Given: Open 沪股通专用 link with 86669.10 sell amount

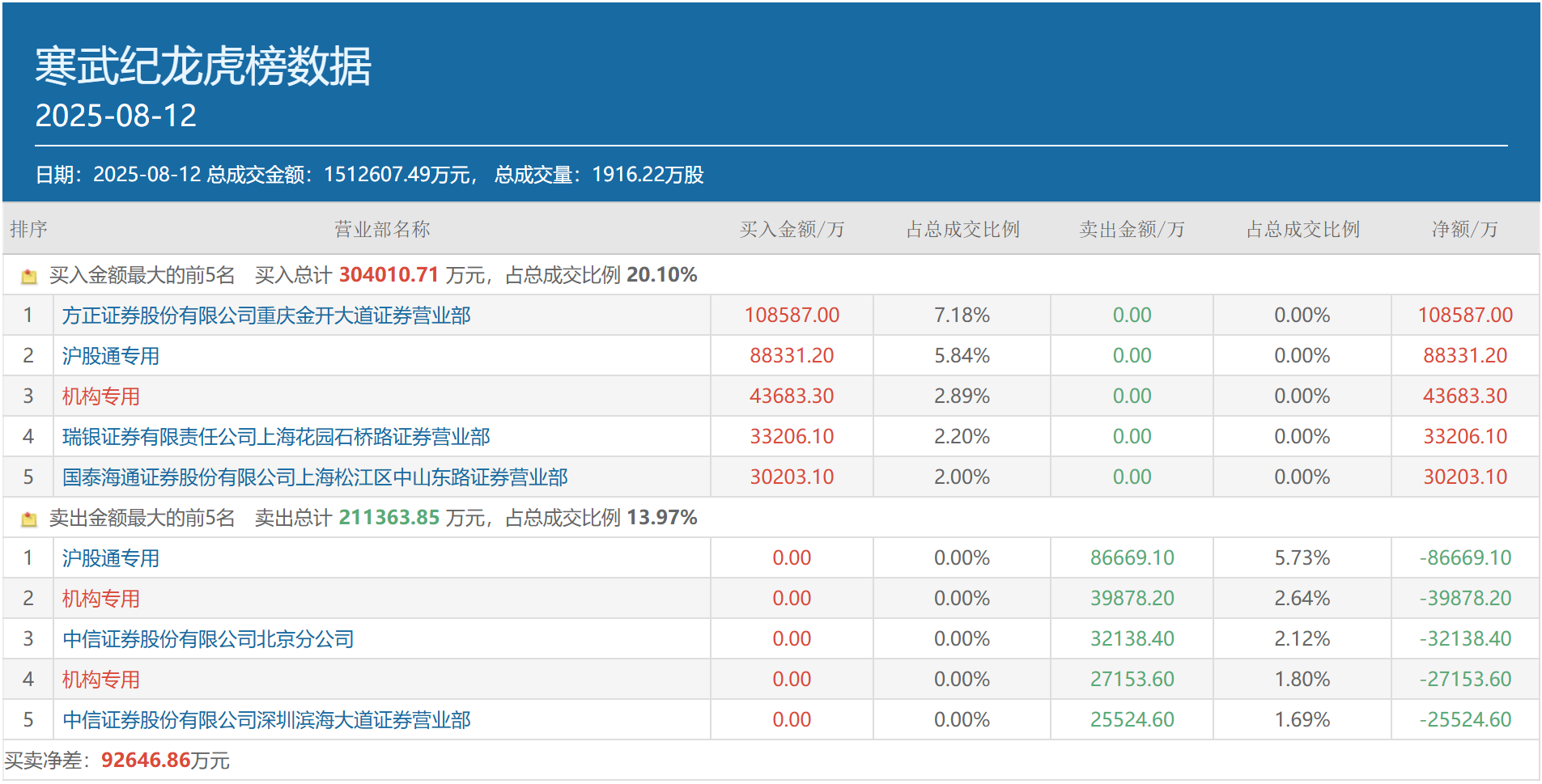Looking at the screenshot, I should [111, 558].
